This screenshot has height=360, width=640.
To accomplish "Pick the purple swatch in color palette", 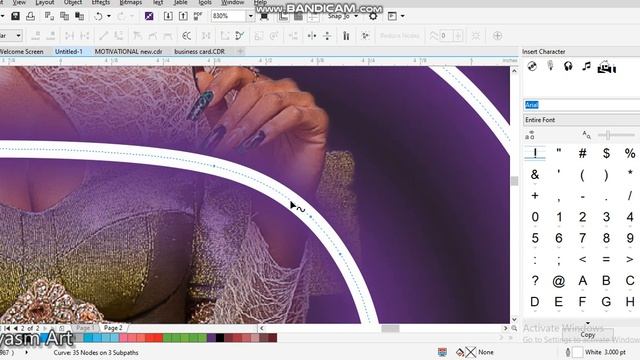I will tap(211, 338).
